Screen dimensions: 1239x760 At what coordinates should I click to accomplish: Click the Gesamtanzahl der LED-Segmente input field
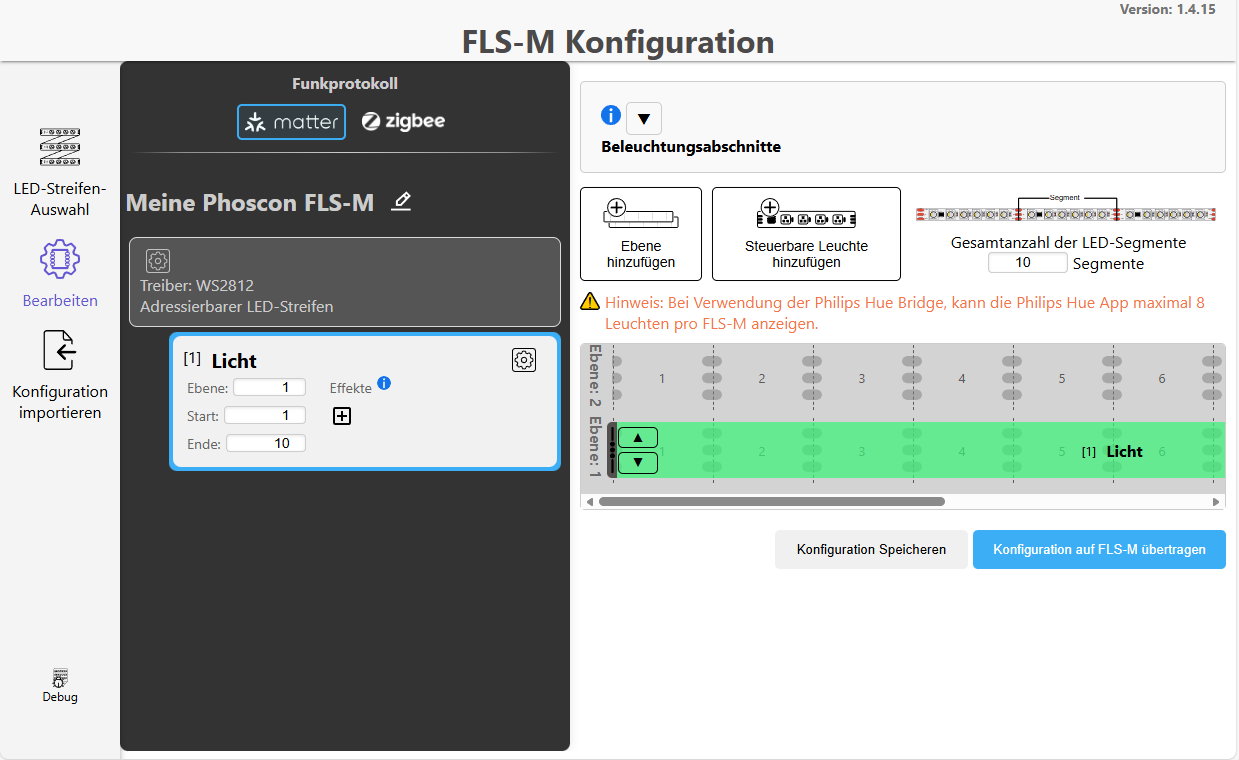(1027, 262)
